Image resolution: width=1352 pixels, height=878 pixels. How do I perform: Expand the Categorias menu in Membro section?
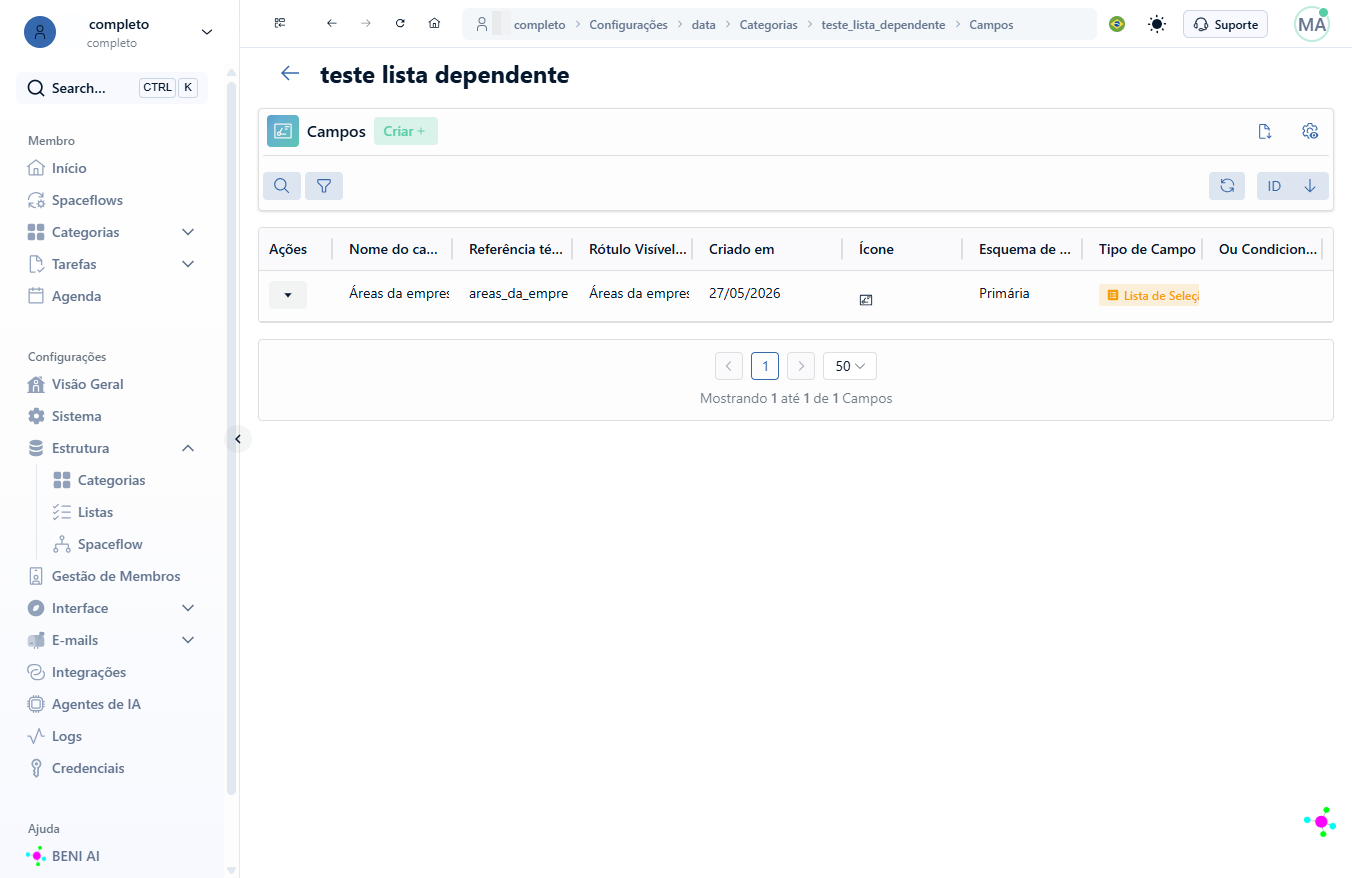coord(188,232)
